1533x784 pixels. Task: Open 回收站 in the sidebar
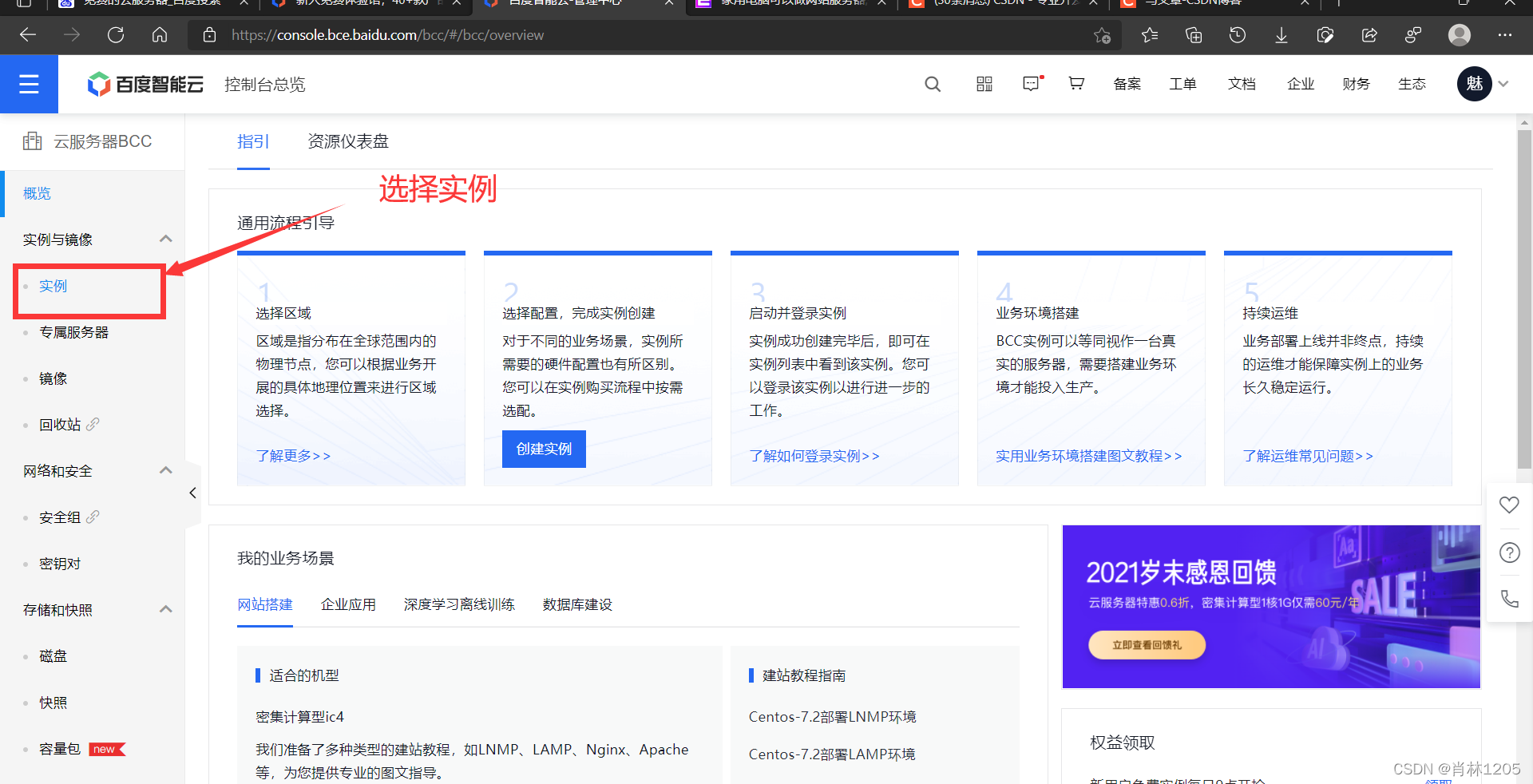coord(60,425)
